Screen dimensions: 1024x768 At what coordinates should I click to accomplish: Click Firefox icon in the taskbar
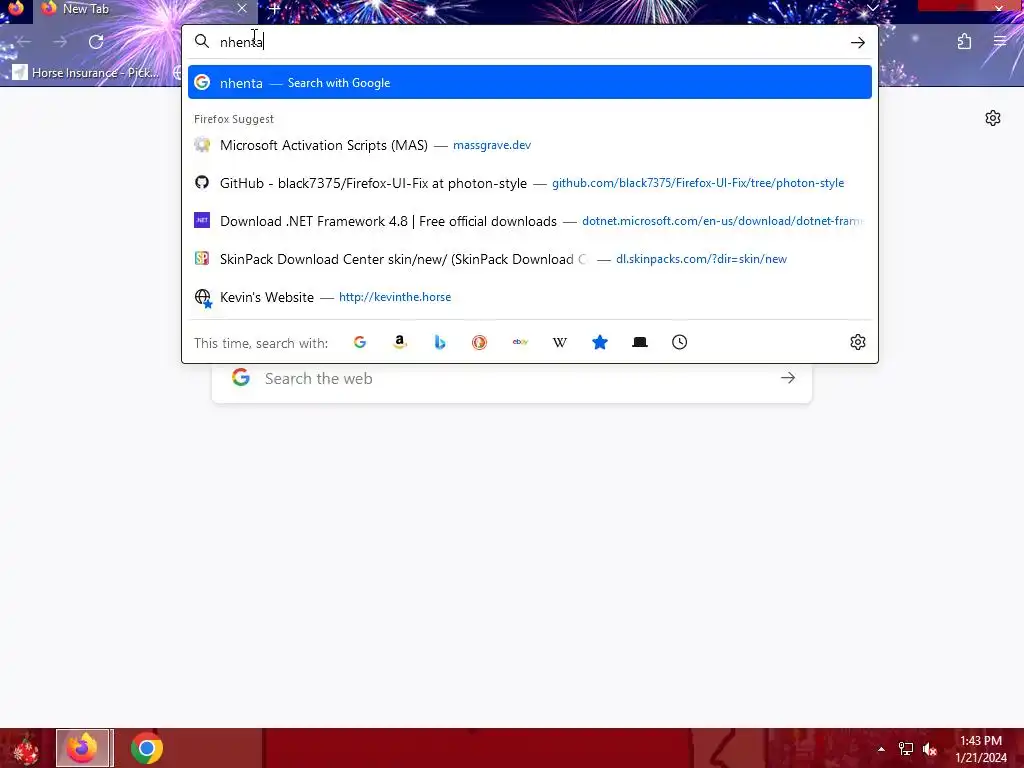[84, 748]
